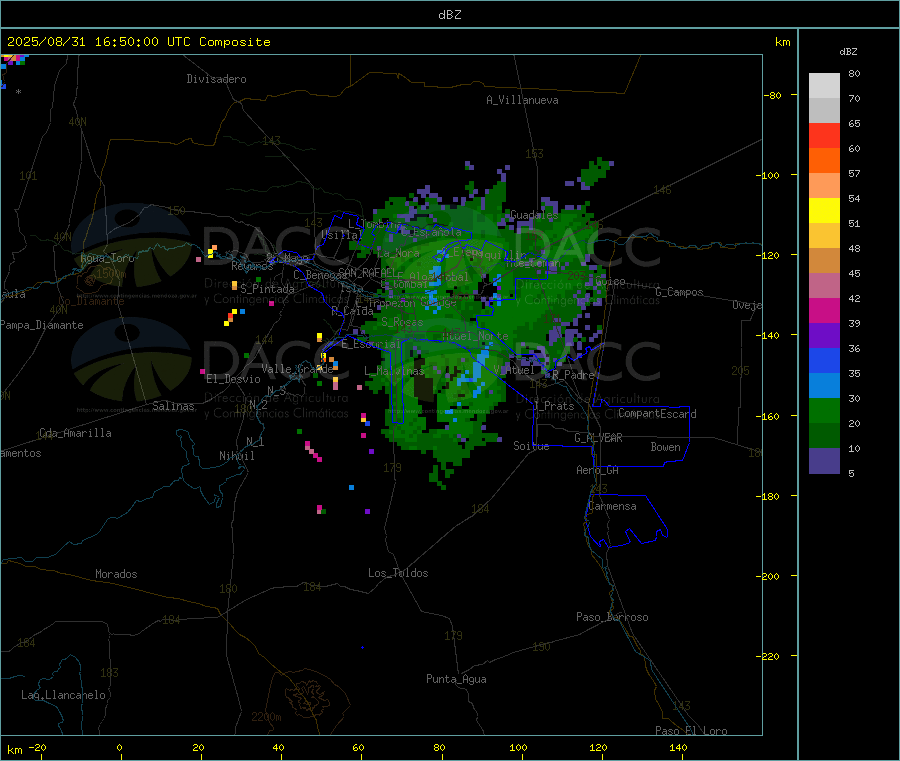Pick the light gray 80 dBZ legend swatch
Viewport: 900px width, 761px height.
[824, 86]
